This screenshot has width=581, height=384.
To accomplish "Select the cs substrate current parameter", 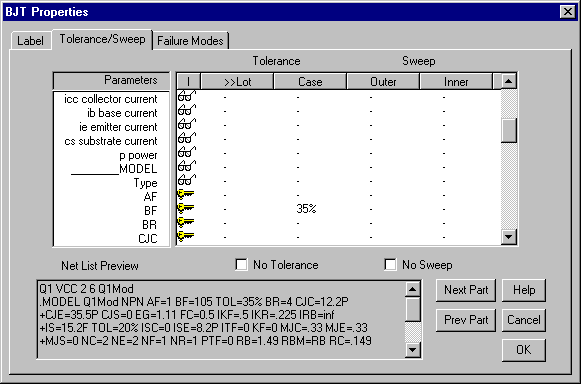I will click(x=111, y=141).
